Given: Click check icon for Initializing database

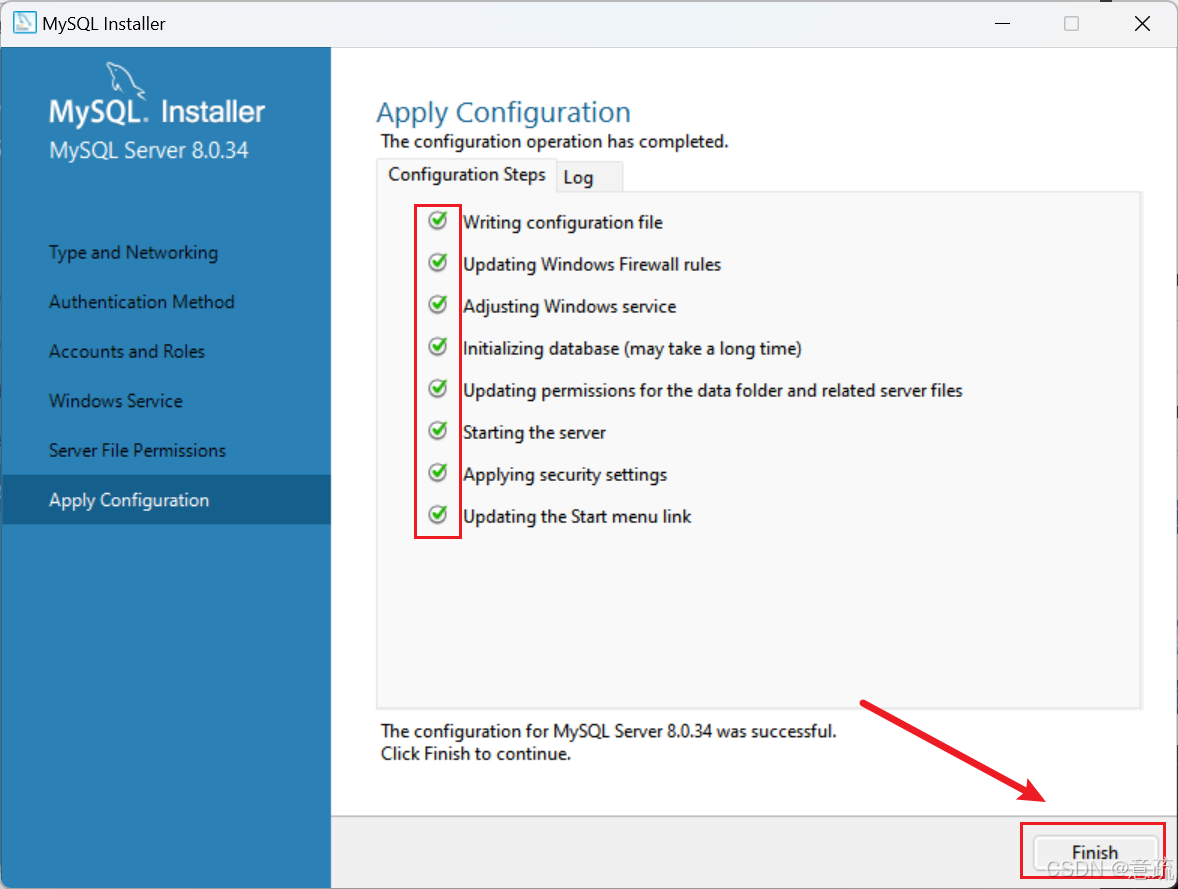Looking at the screenshot, I should (438, 346).
